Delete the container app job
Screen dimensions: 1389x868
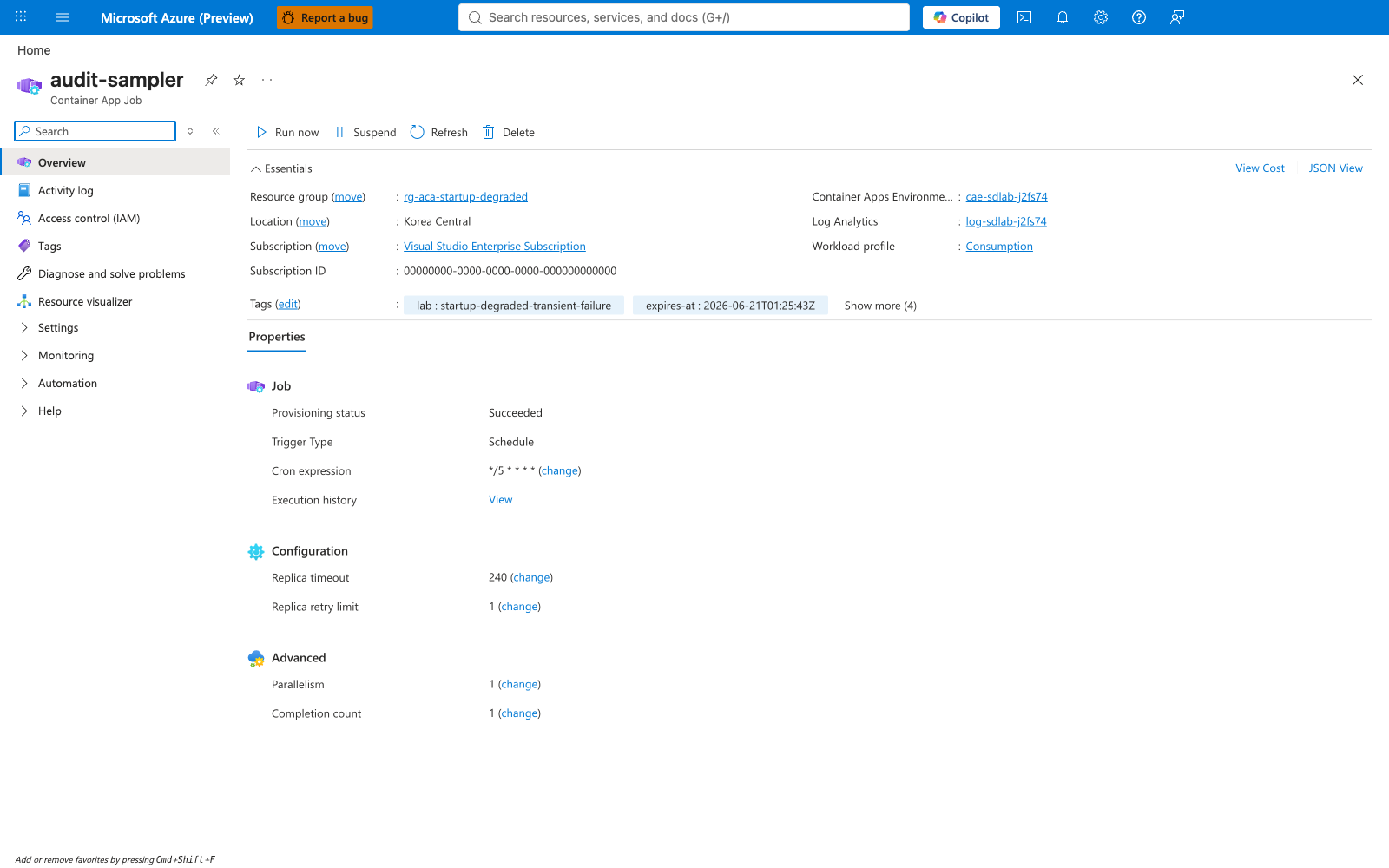[509, 132]
